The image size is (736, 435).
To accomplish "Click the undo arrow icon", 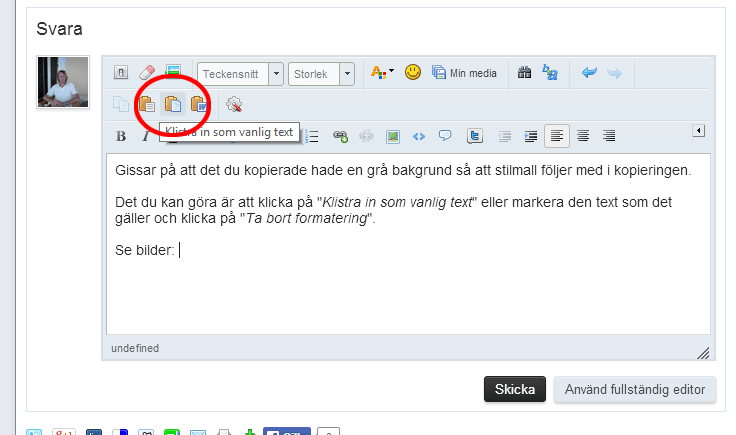I will click(589, 73).
